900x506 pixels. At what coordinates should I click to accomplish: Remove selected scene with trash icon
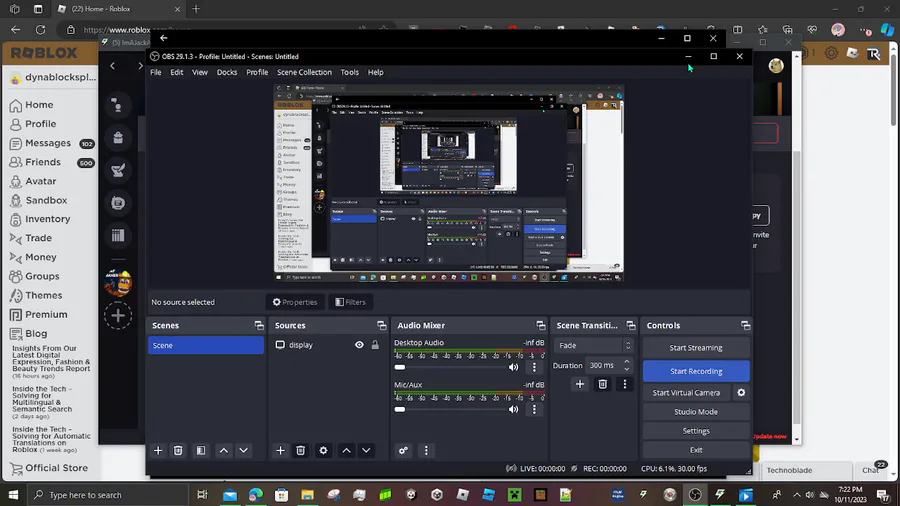178,450
